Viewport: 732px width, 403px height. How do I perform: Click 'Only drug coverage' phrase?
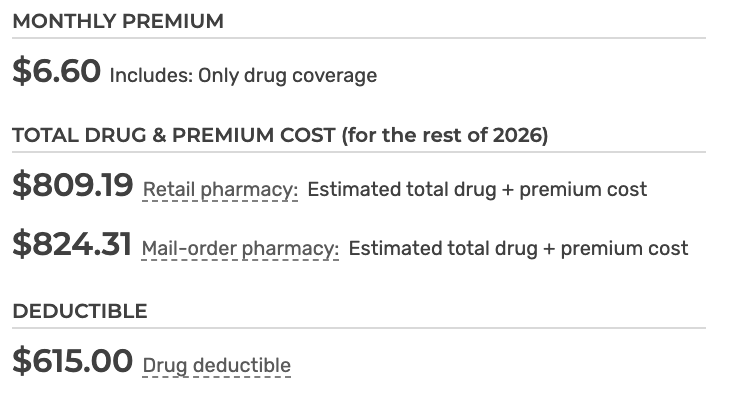click(288, 76)
